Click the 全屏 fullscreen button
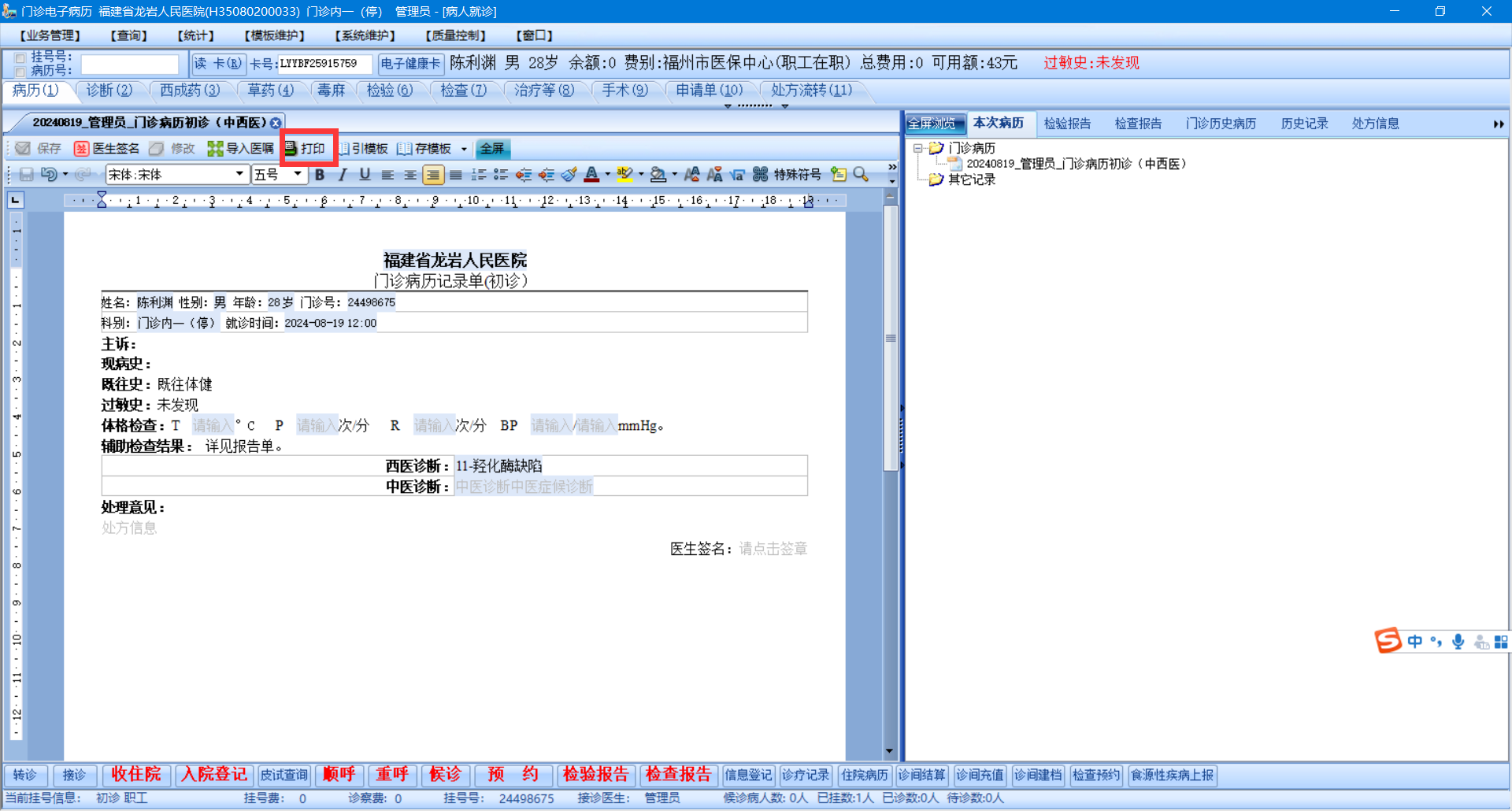 pos(492,149)
